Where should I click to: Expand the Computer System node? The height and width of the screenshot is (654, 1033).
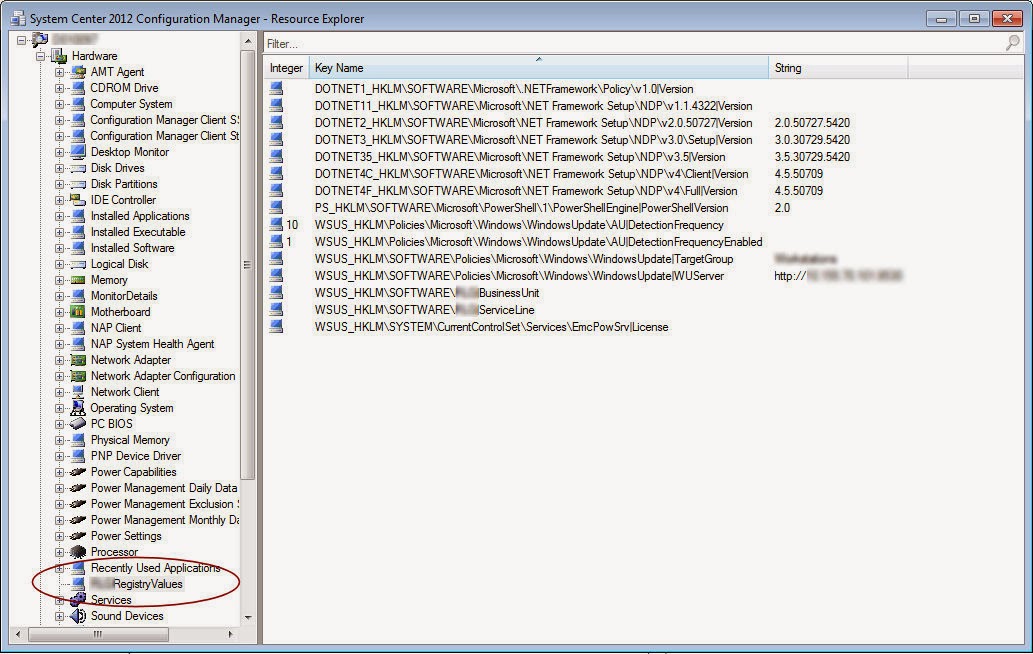pyautogui.click(x=59, y=104)
